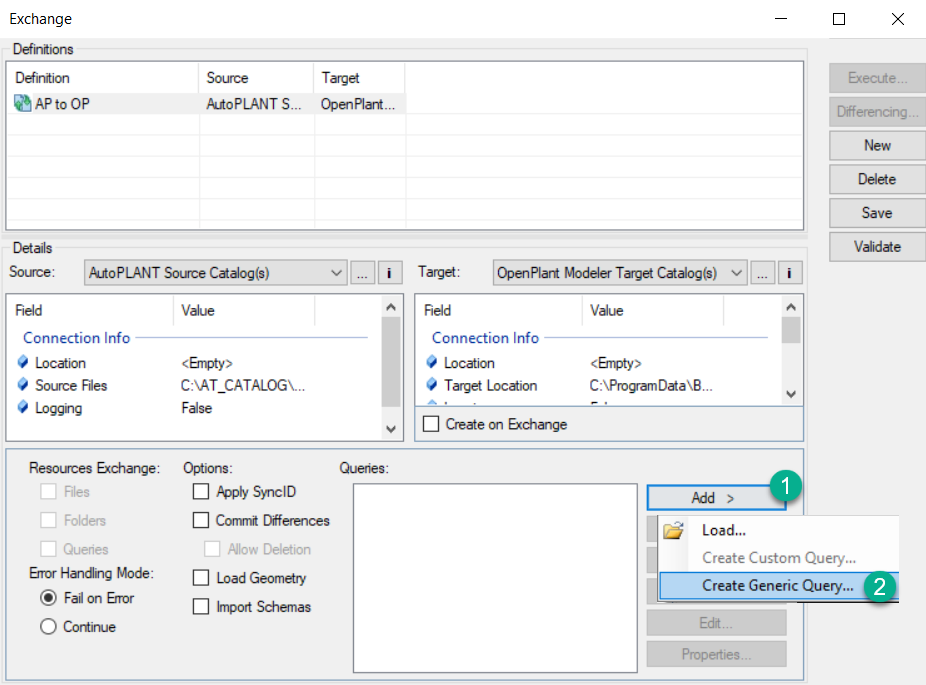This screenshot has width=926, height=685.
Task: Select source Location <Empty> value
Action: pos(207,363)
